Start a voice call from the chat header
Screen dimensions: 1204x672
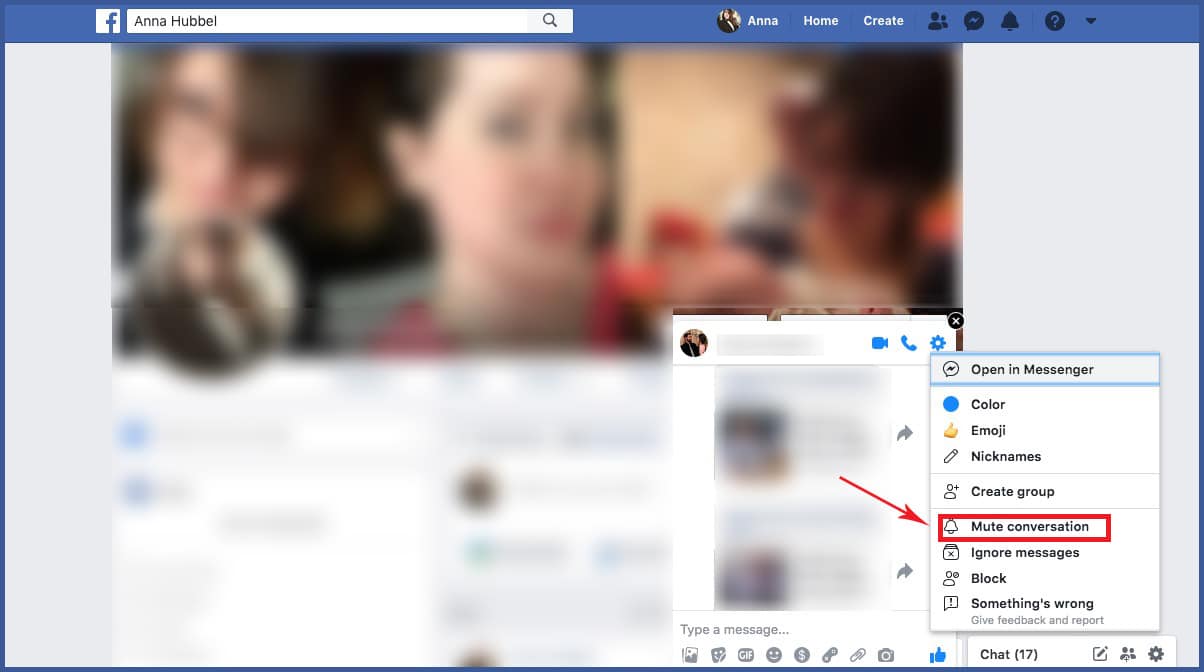tap(908, 342)
